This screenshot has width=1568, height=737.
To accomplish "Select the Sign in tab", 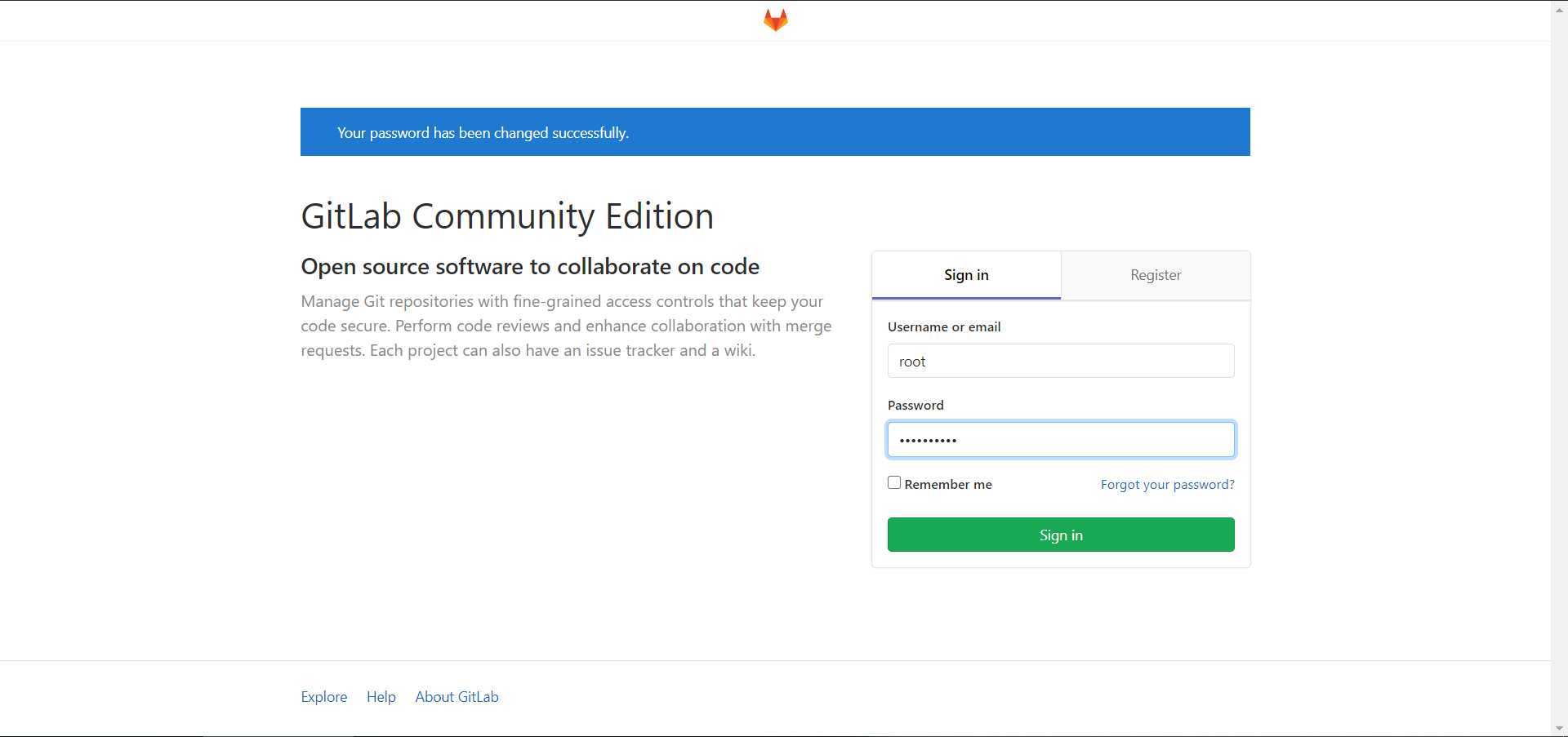I will pyautogui.click(x=966, y=275).
